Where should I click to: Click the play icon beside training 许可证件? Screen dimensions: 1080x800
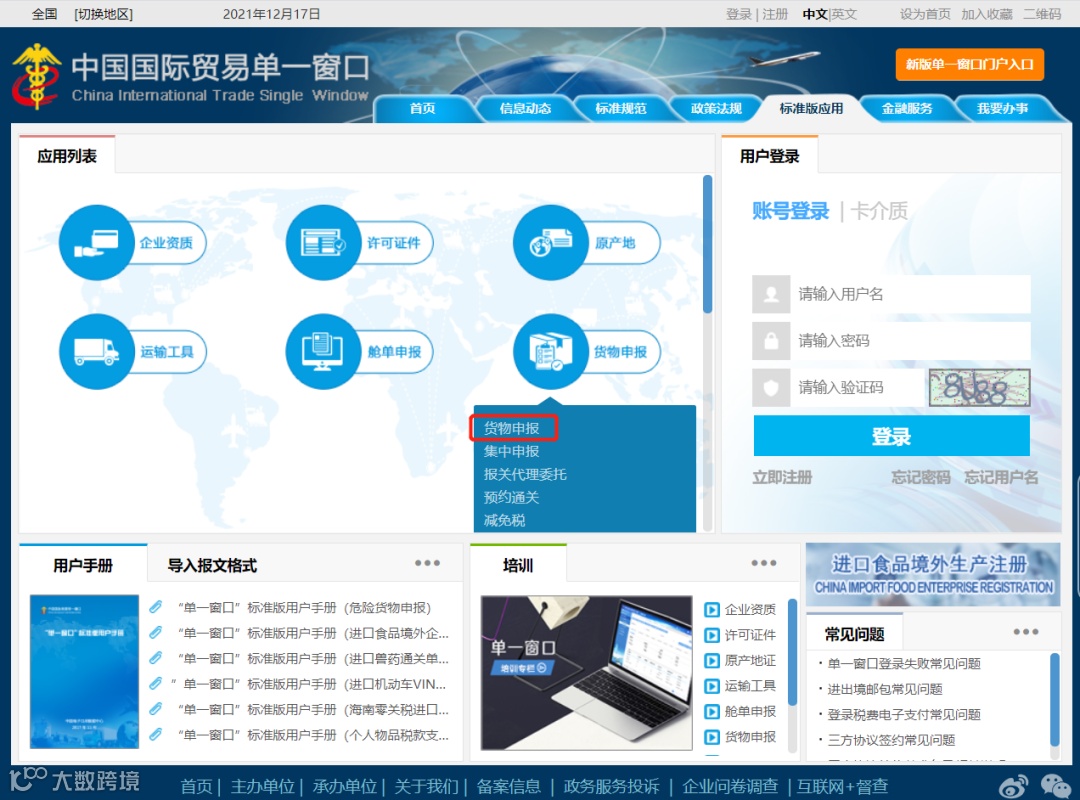click(x=712, y=635)
